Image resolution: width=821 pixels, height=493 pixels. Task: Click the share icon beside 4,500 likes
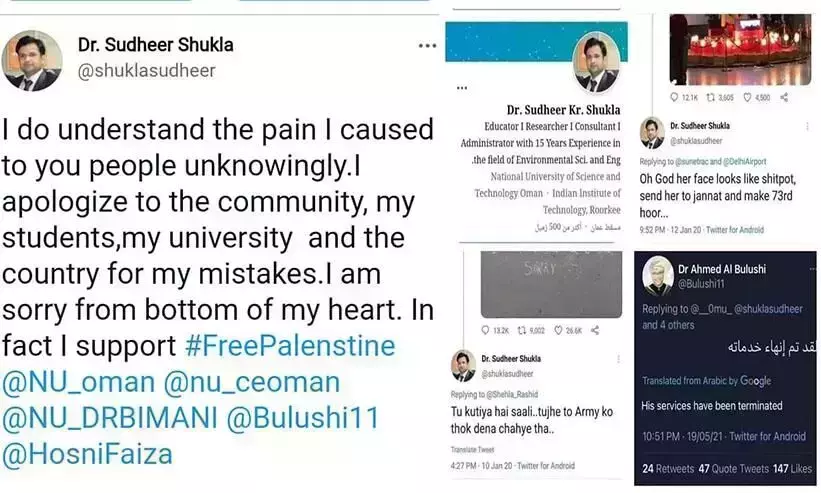click(x=783, y=97)
